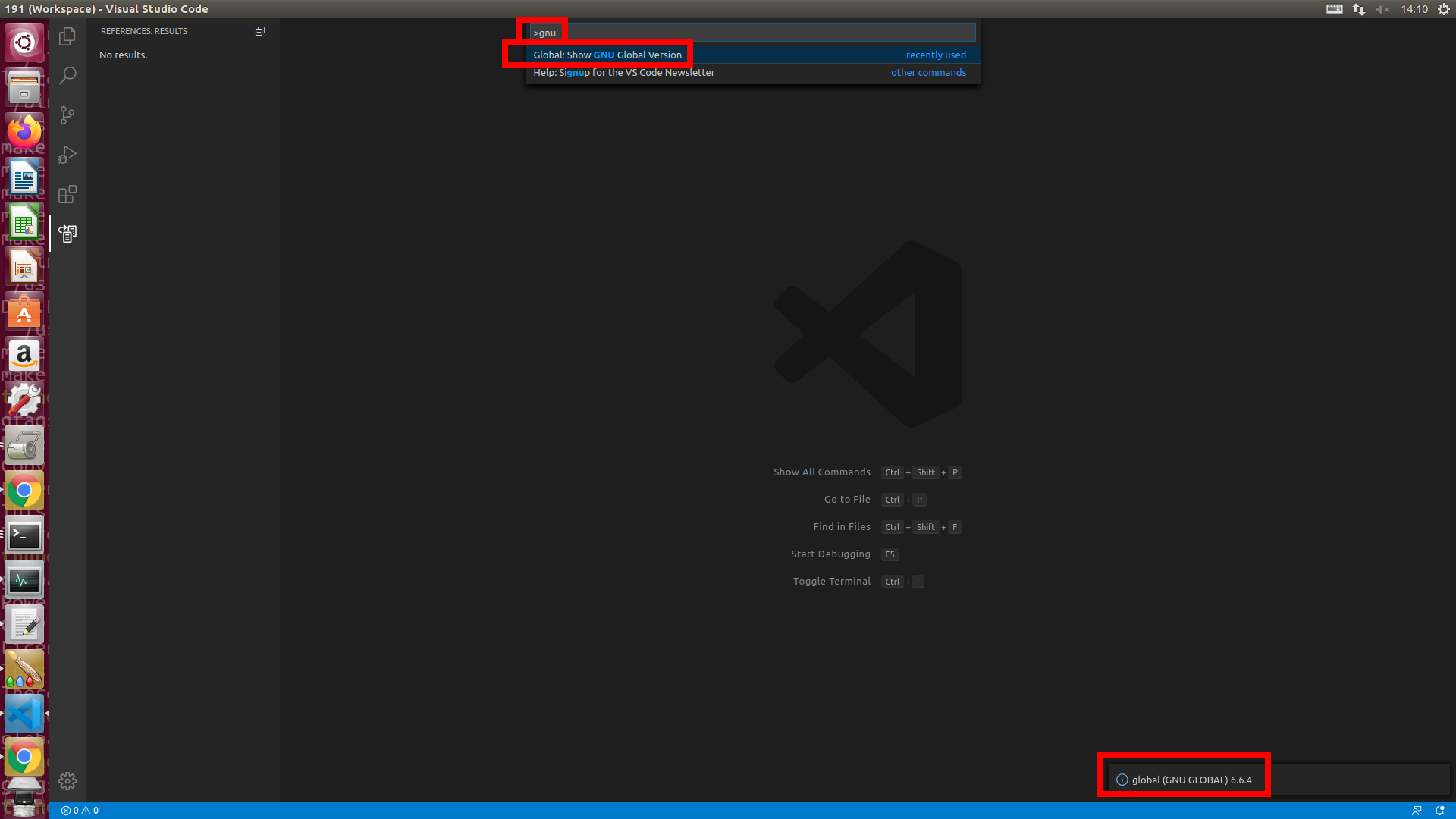This screenshot has height=819, width=1456.
Task: Click the 'Go to File' hint text
Action: click(x=847, y=500)
